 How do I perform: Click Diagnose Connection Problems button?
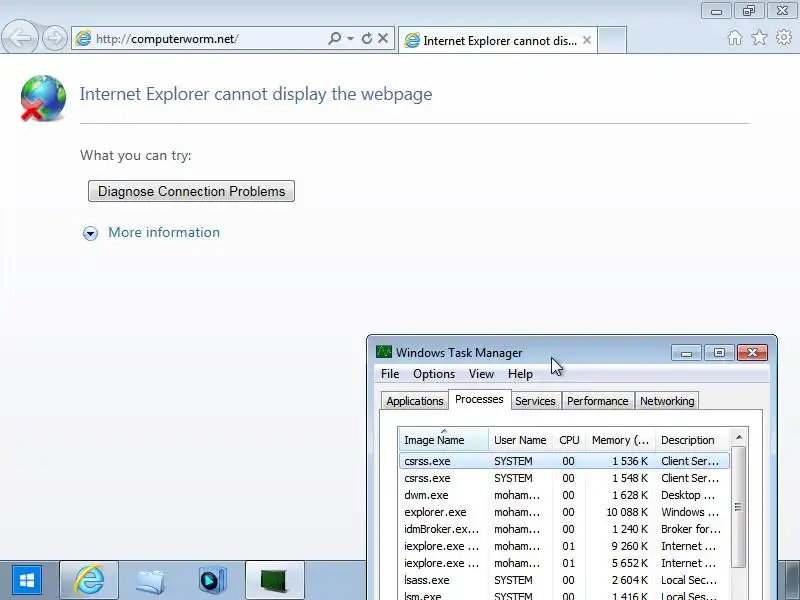(x=191, y=191)
